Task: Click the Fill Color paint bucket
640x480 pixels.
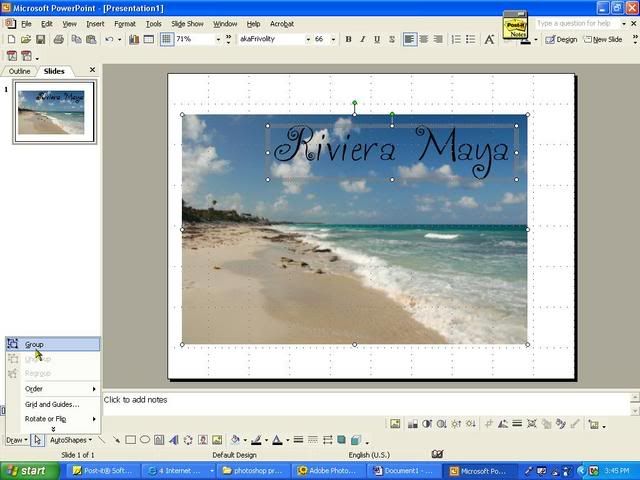Action: (x=235, y=440)
